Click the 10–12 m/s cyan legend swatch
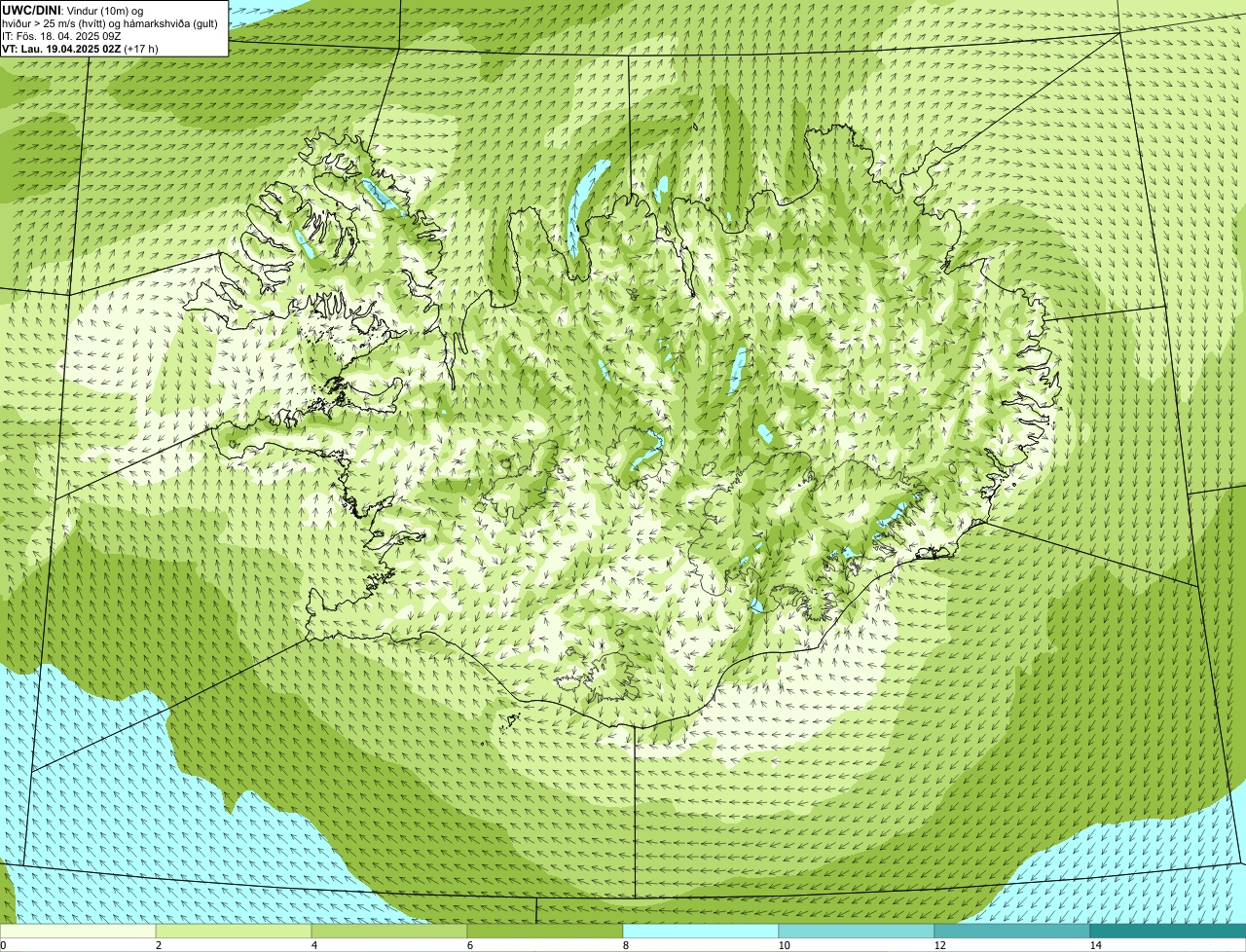Viewport: 1246px width, 952px height. click(x=857, y=931)
